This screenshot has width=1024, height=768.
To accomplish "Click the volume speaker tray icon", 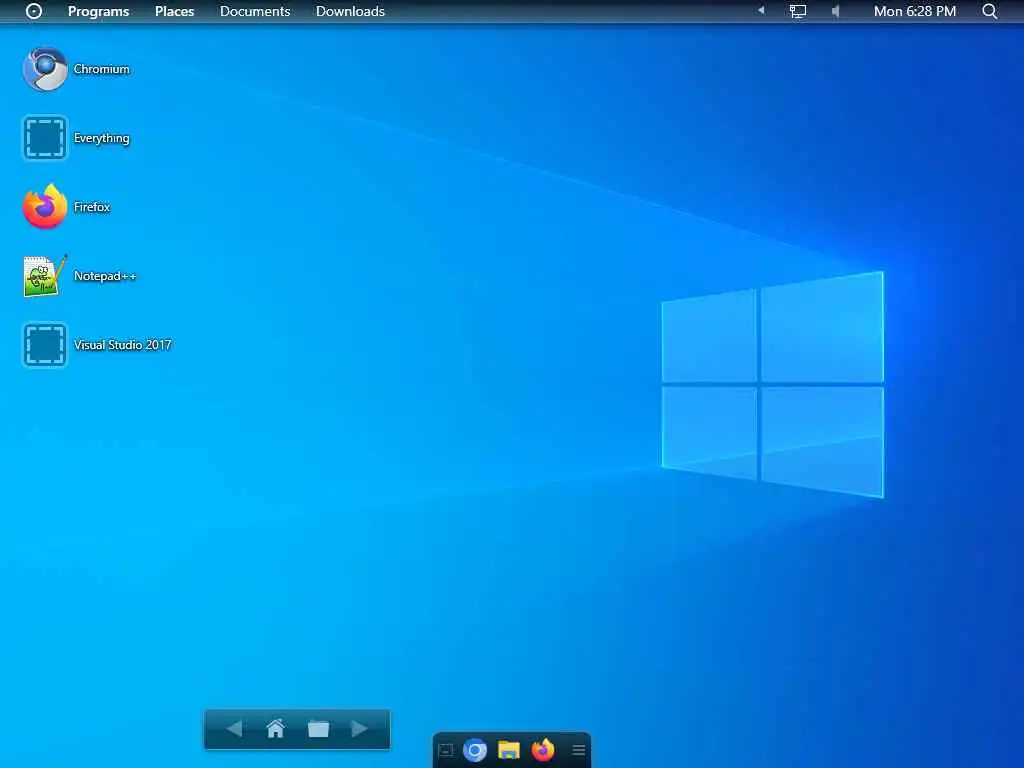I will coord(835,11).
